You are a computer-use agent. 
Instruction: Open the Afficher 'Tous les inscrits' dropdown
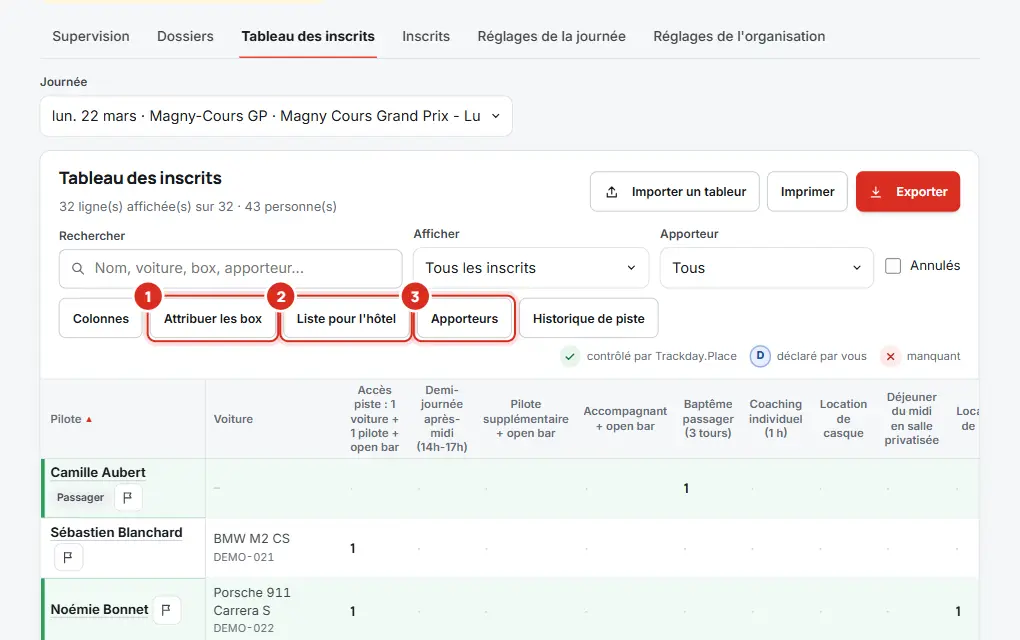point(531,268)
